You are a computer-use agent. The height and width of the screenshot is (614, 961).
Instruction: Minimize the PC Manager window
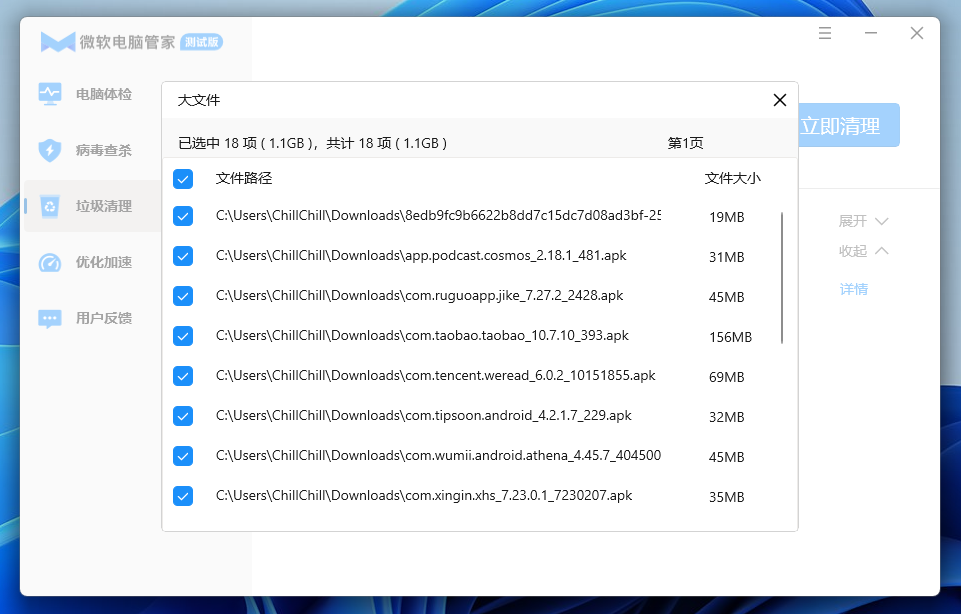point(871,33)
